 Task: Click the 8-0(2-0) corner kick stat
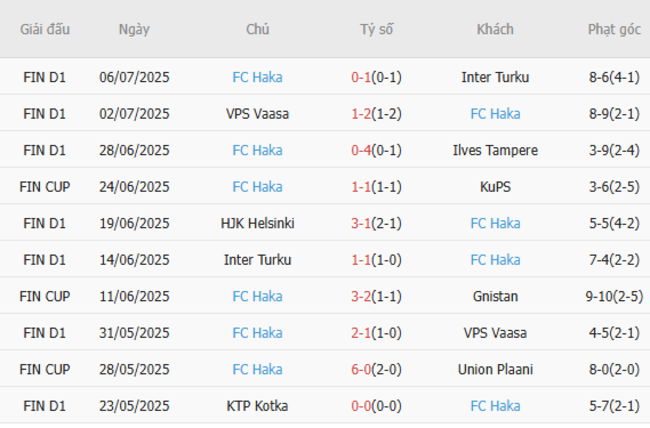(x=614, y=369)
